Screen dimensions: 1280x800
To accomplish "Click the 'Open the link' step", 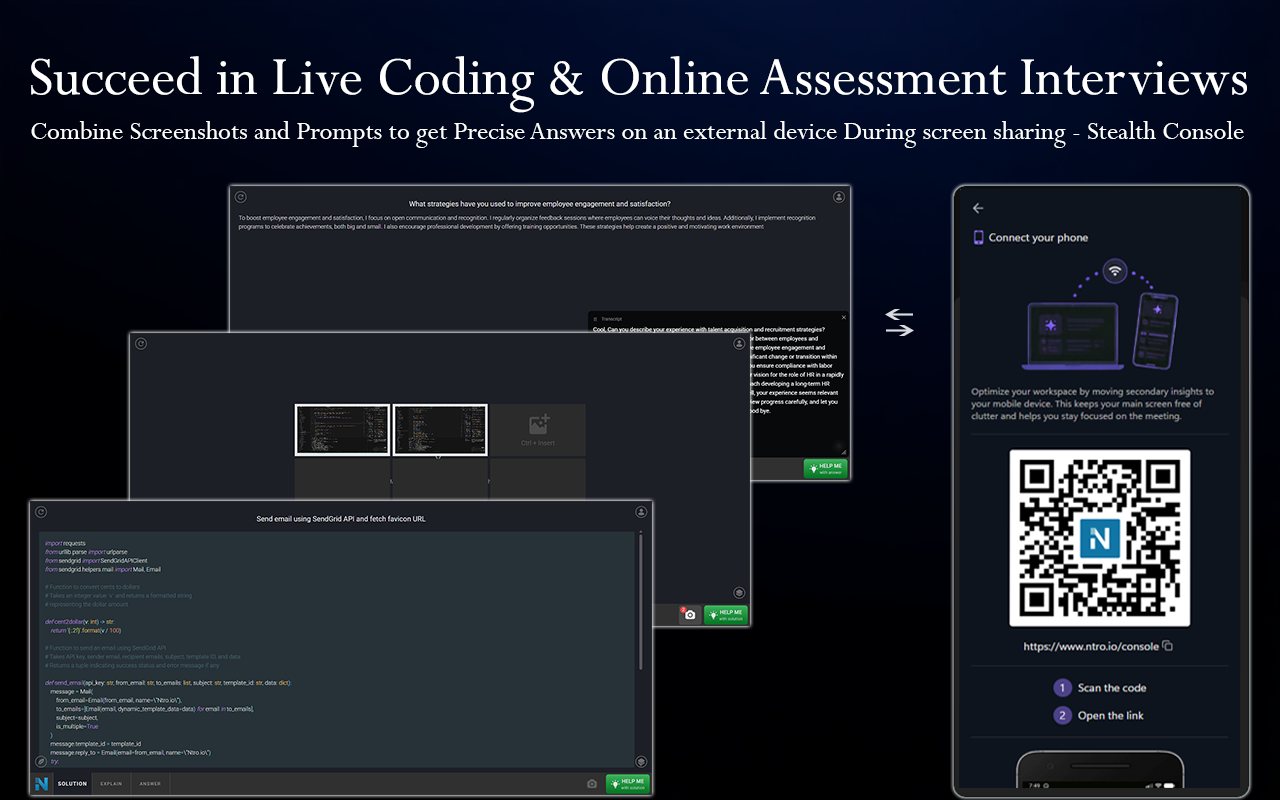I will click(x=1100, y=715).
